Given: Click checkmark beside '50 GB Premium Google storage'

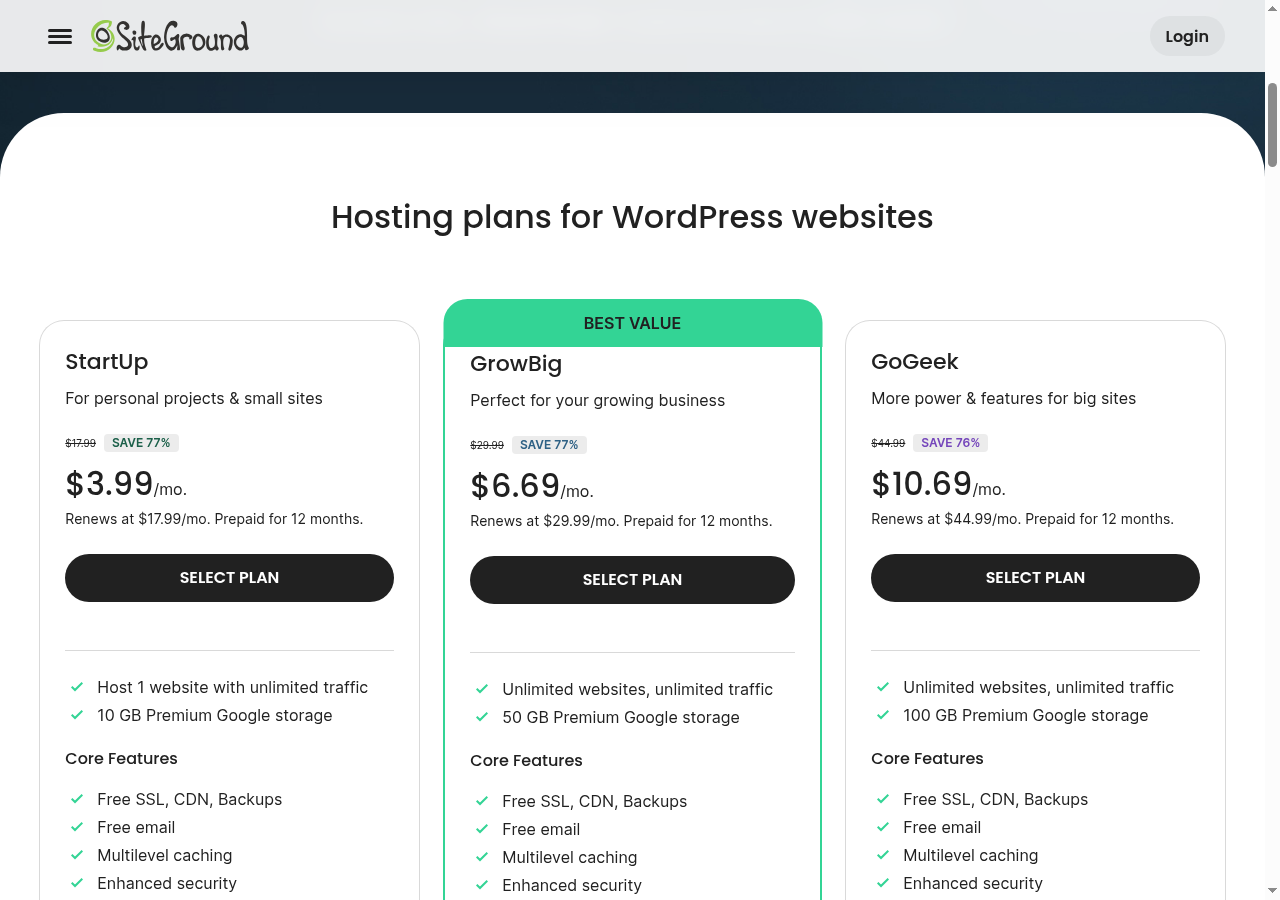Looking at the screenshot, I should (x=482, y=717).
